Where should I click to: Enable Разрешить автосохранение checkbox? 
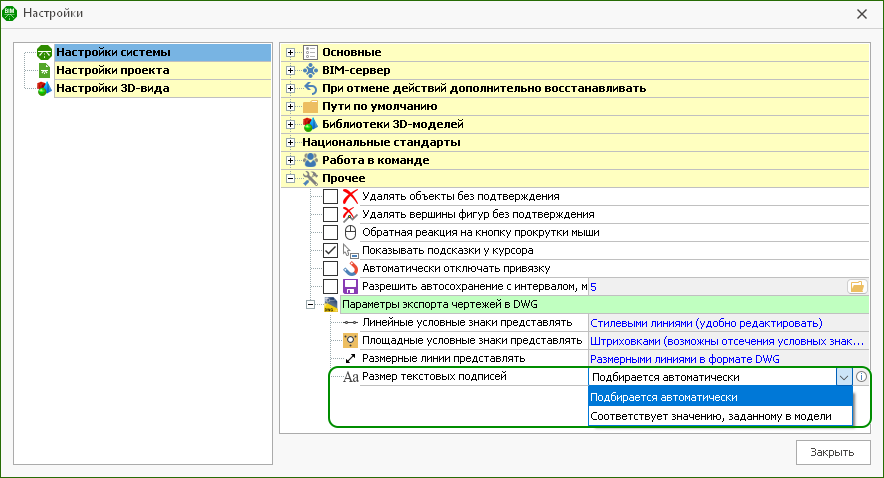click(330, 287)
